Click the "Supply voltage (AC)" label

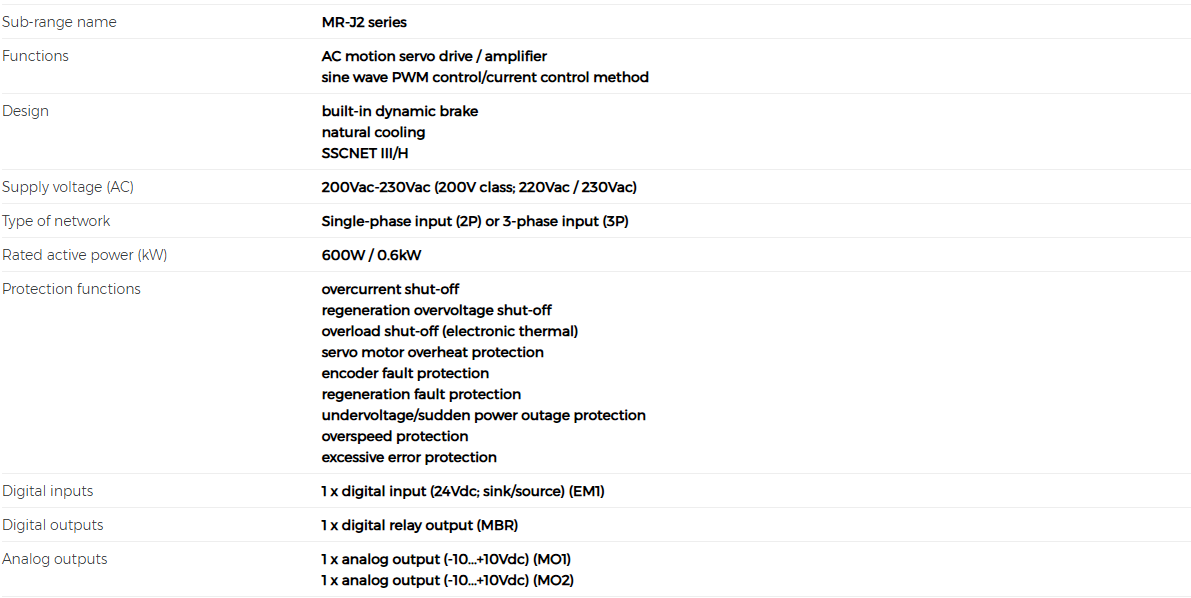(68, 187)
